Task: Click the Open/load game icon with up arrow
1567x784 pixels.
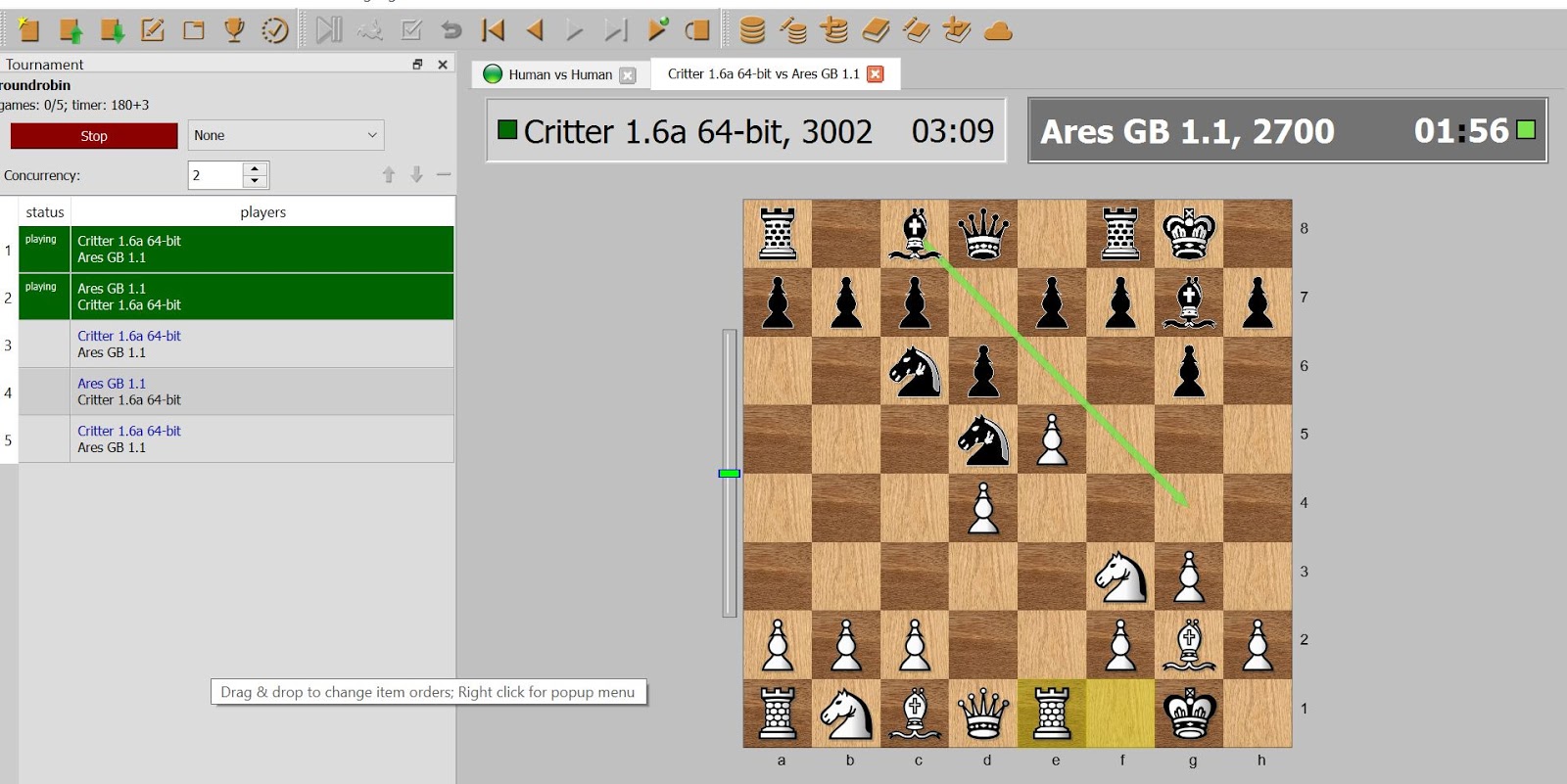Action: pos(71,30)
